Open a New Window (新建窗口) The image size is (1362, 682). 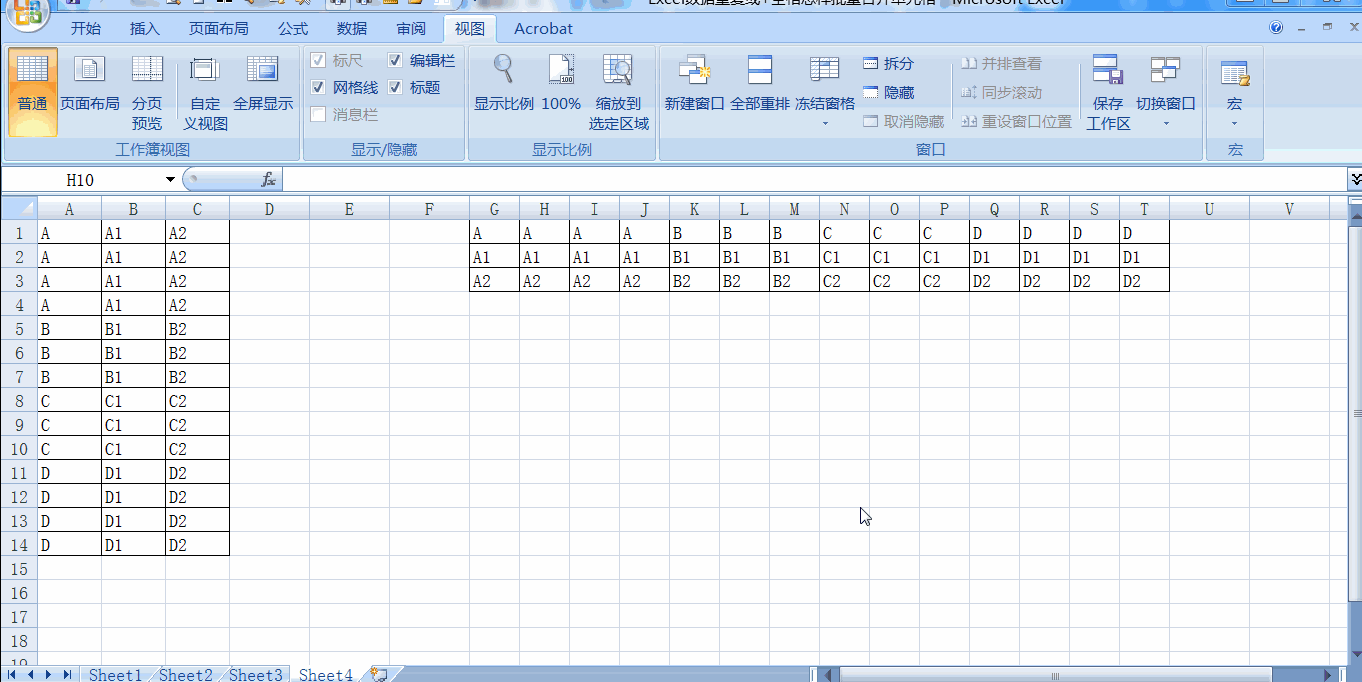coord(694,84)
